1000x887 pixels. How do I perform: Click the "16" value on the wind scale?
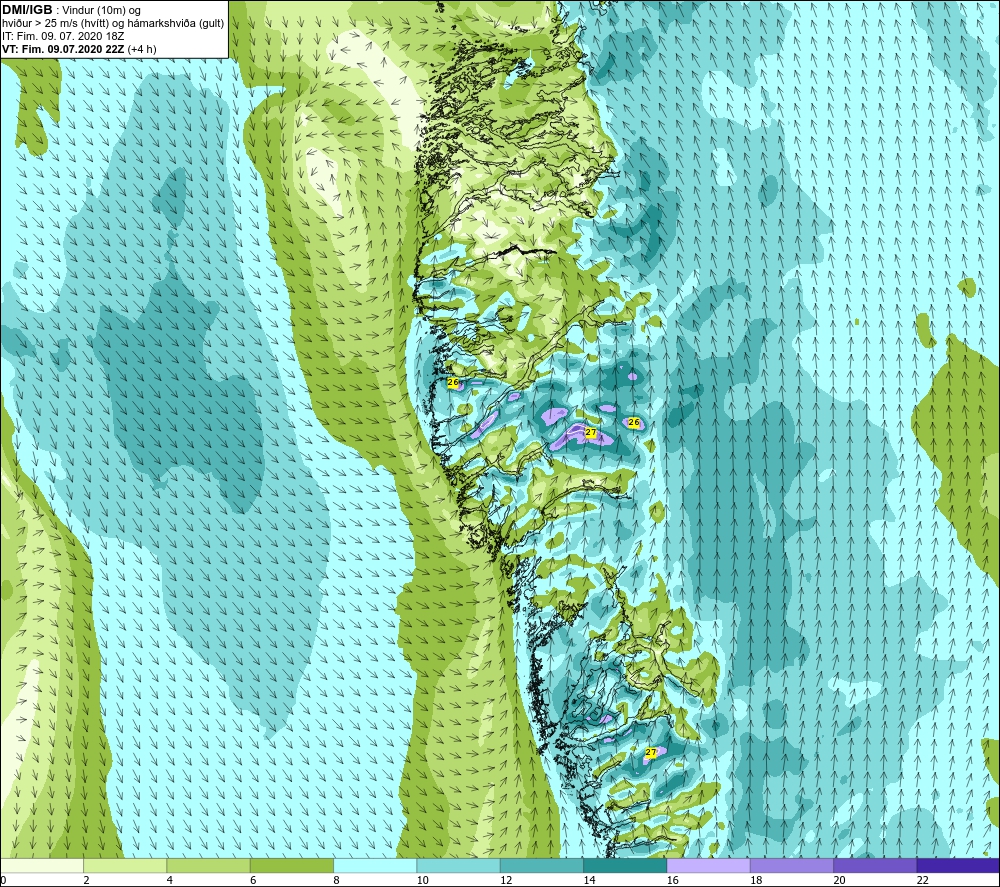[x=673, y=880]
